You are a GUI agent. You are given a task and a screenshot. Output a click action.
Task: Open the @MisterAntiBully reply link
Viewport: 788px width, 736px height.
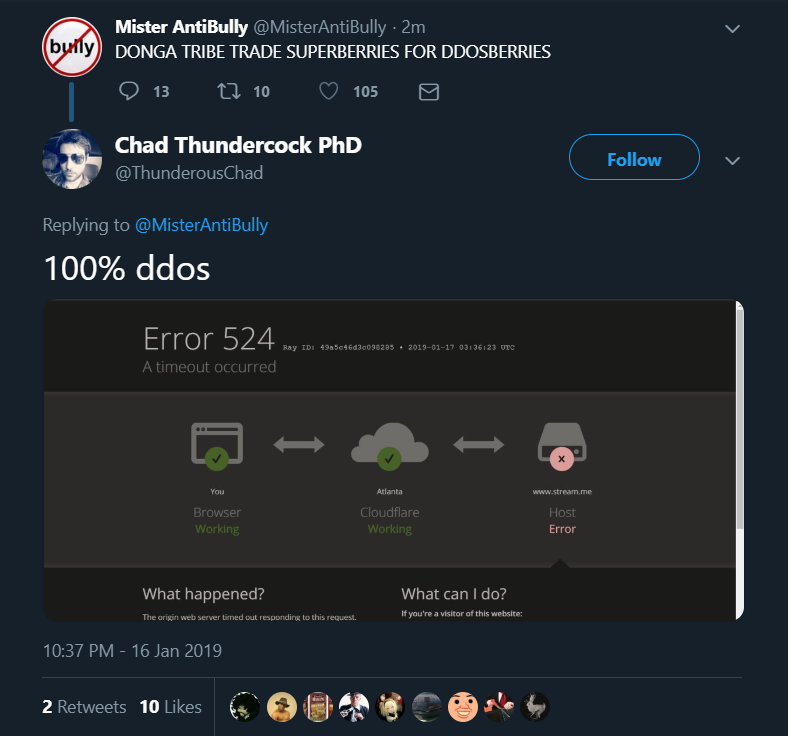[202, 225]
